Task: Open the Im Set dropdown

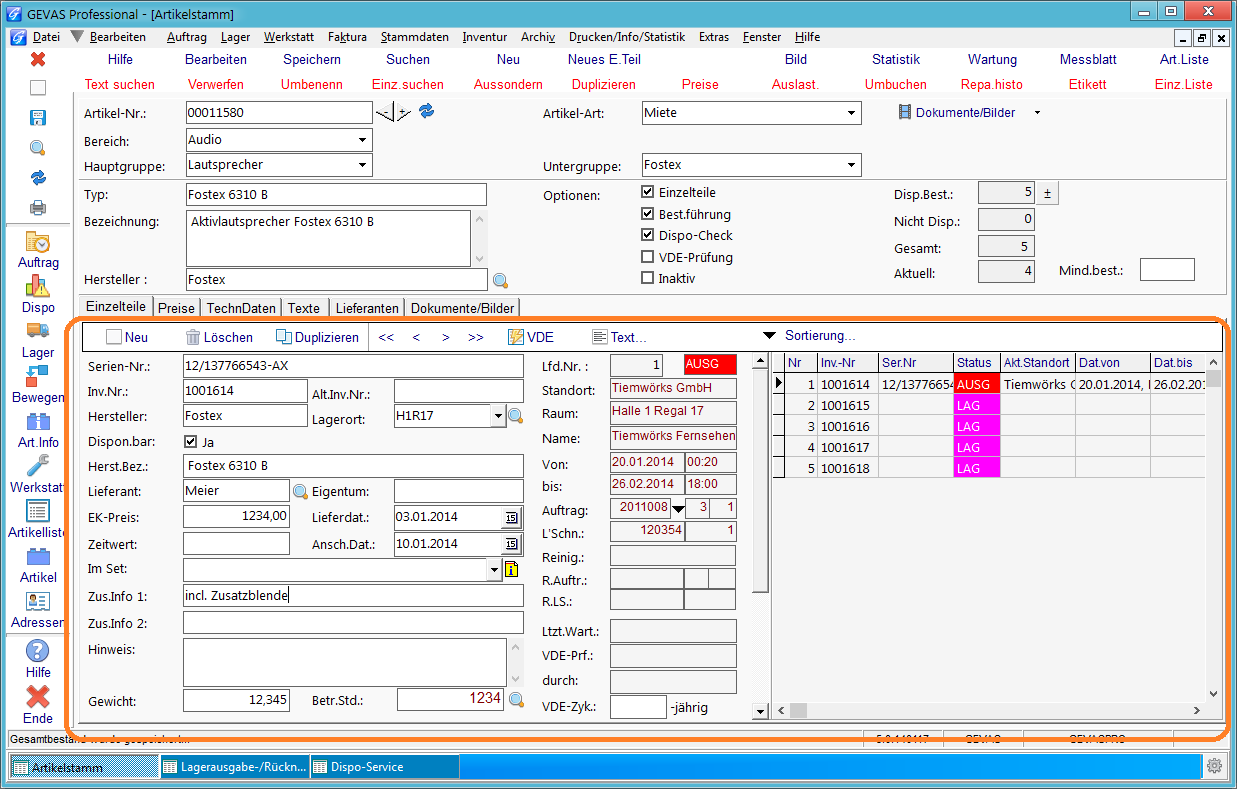Action: 493,570
